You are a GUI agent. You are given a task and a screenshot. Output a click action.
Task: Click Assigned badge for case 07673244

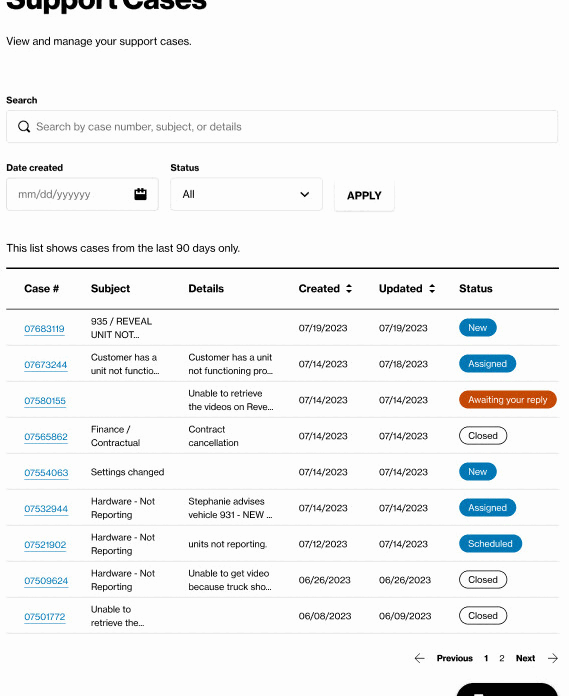coord(487,364)
